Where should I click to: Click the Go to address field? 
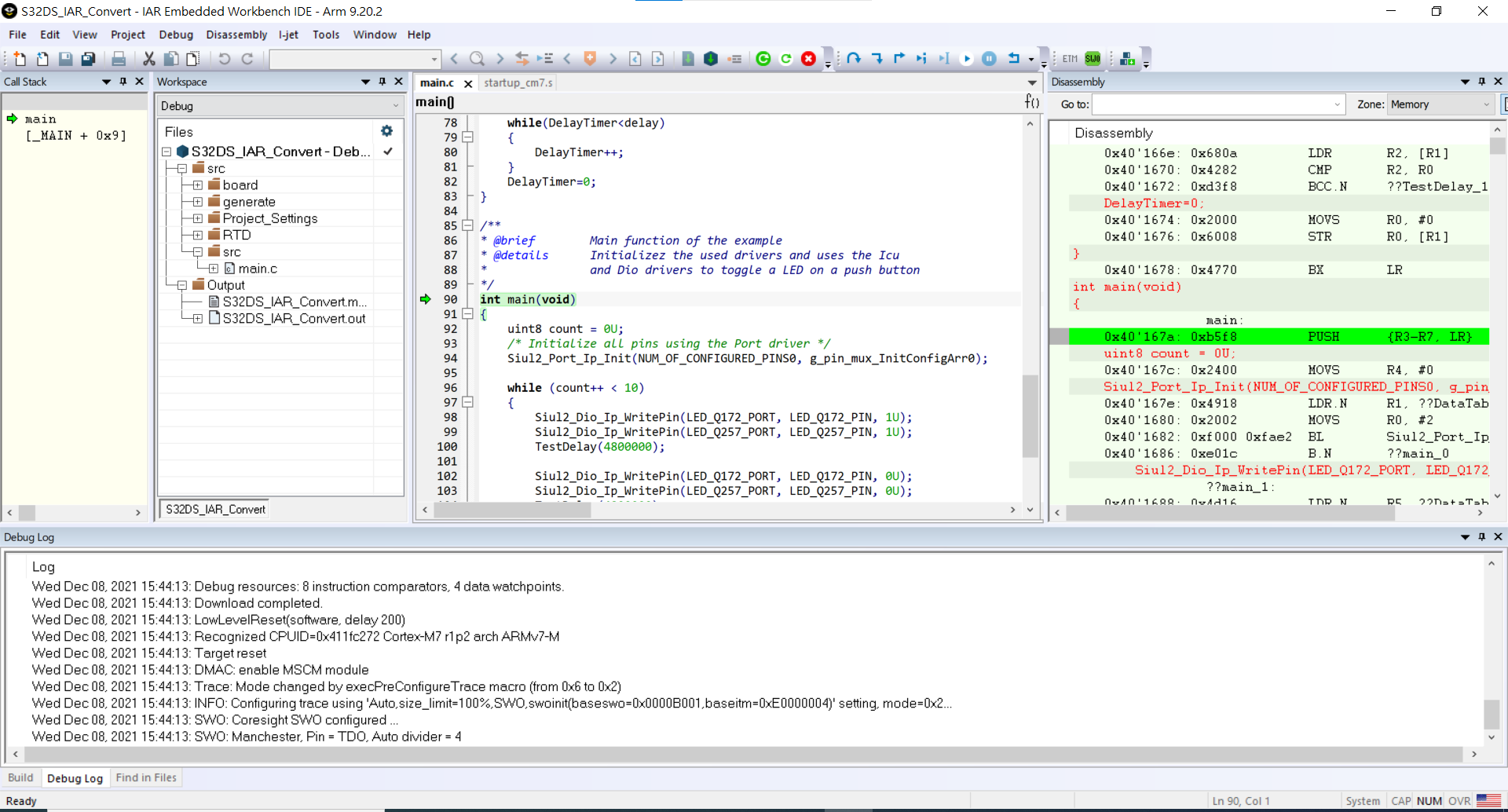coord(1213,104)
